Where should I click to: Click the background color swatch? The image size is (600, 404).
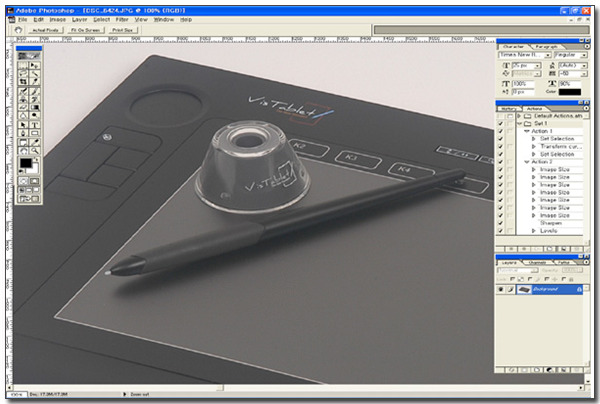(x=35, y=169)
